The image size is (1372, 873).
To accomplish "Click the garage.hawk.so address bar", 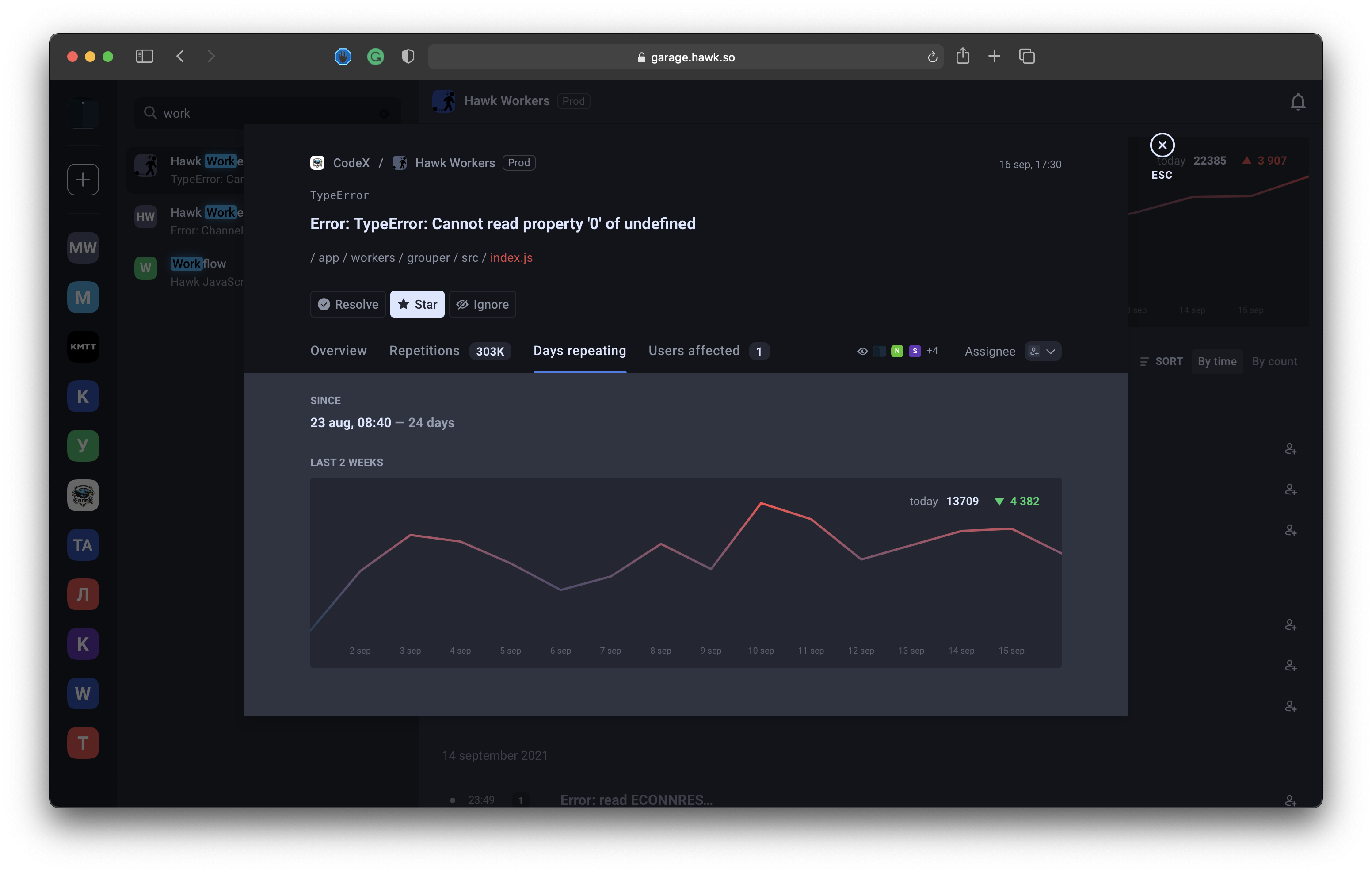I will (x=686, y=57).
